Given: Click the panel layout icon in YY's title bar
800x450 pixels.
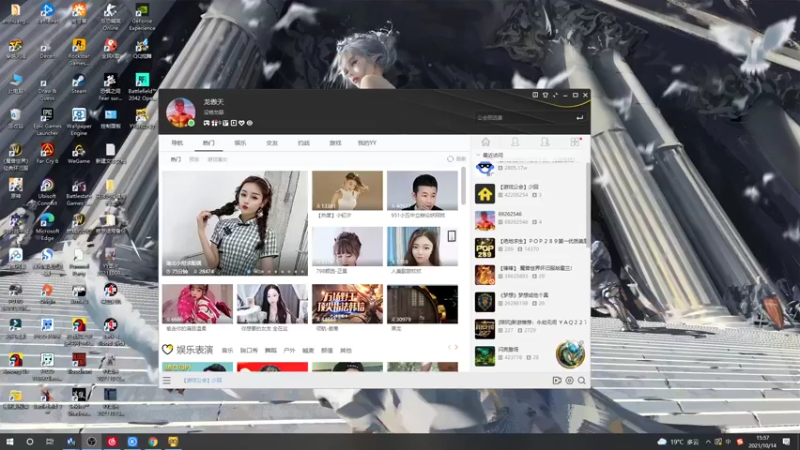Looking at the screenshot, I should point(535,95).
